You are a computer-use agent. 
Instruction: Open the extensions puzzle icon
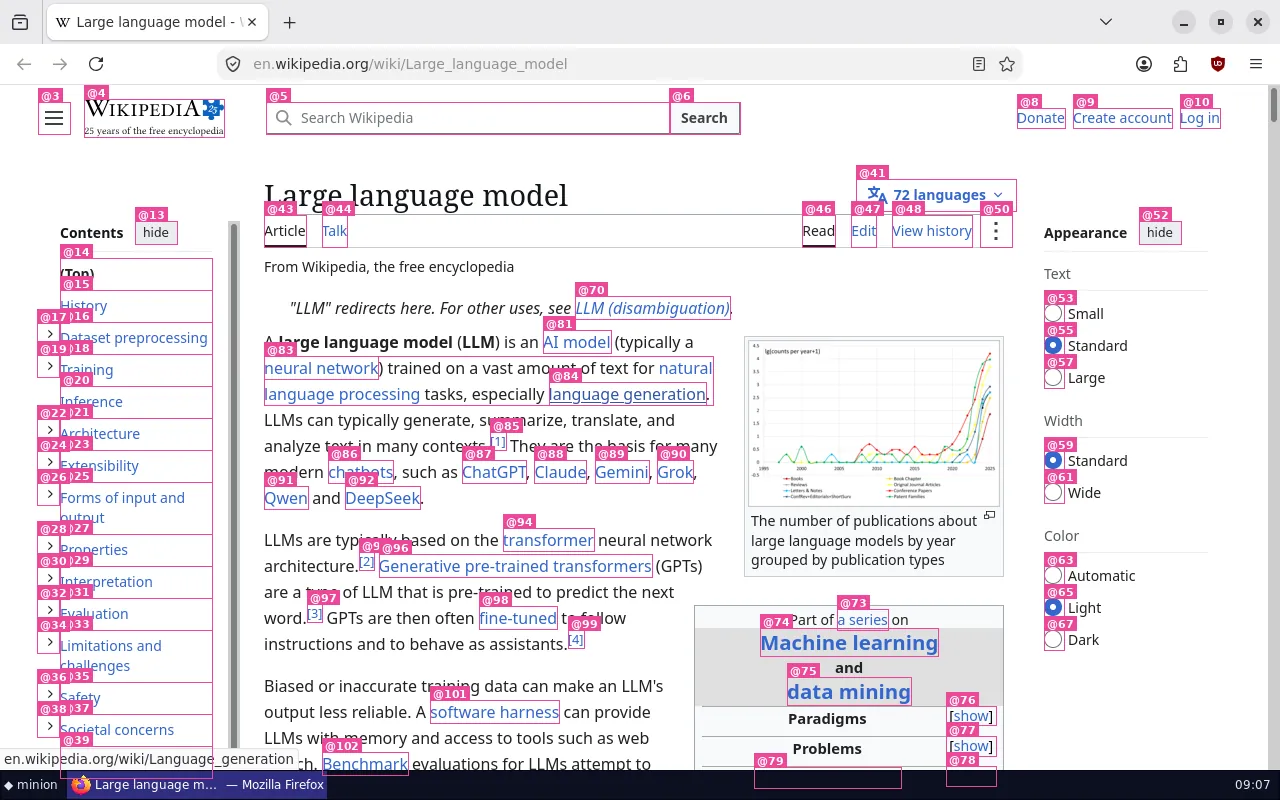point(1181,64)
